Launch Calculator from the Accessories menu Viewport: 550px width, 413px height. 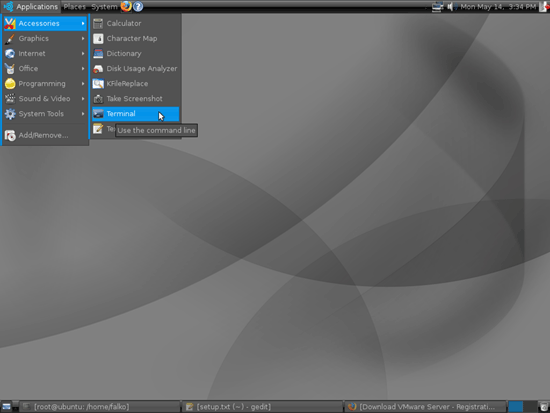tap(135, 24)
